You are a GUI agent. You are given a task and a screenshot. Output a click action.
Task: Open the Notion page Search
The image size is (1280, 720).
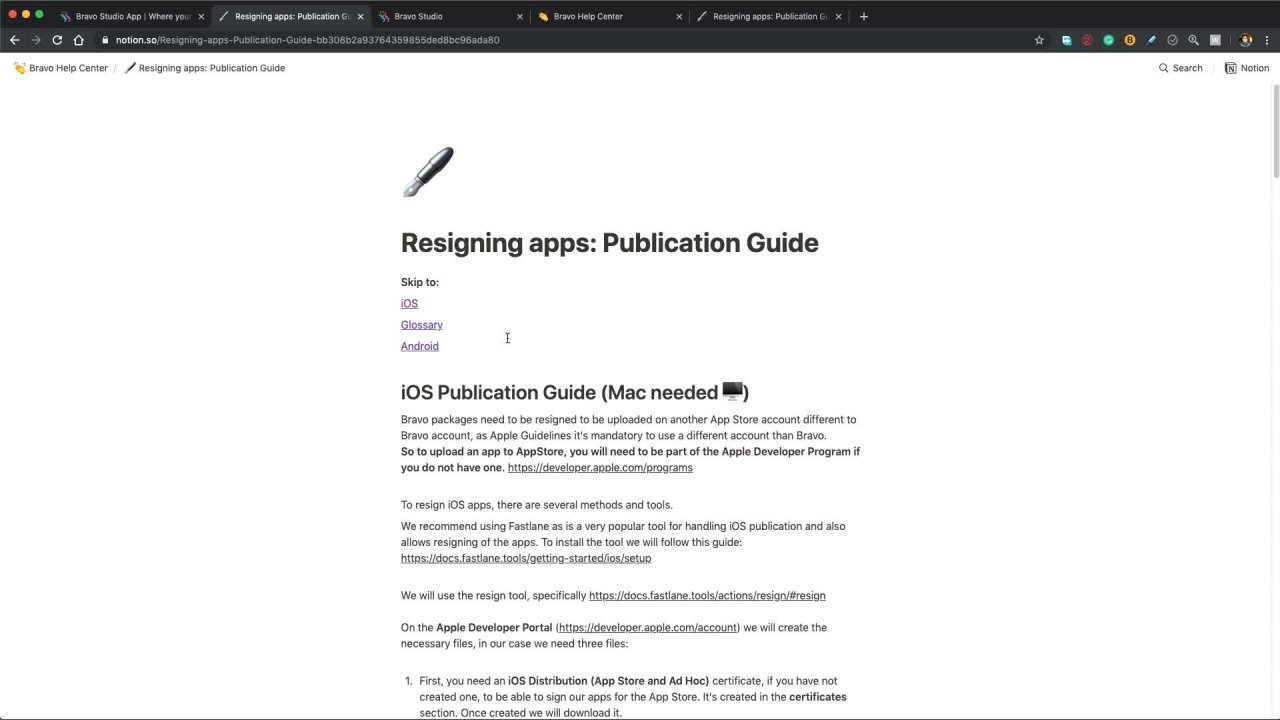pyautogui.click(x=1181, y=68)
